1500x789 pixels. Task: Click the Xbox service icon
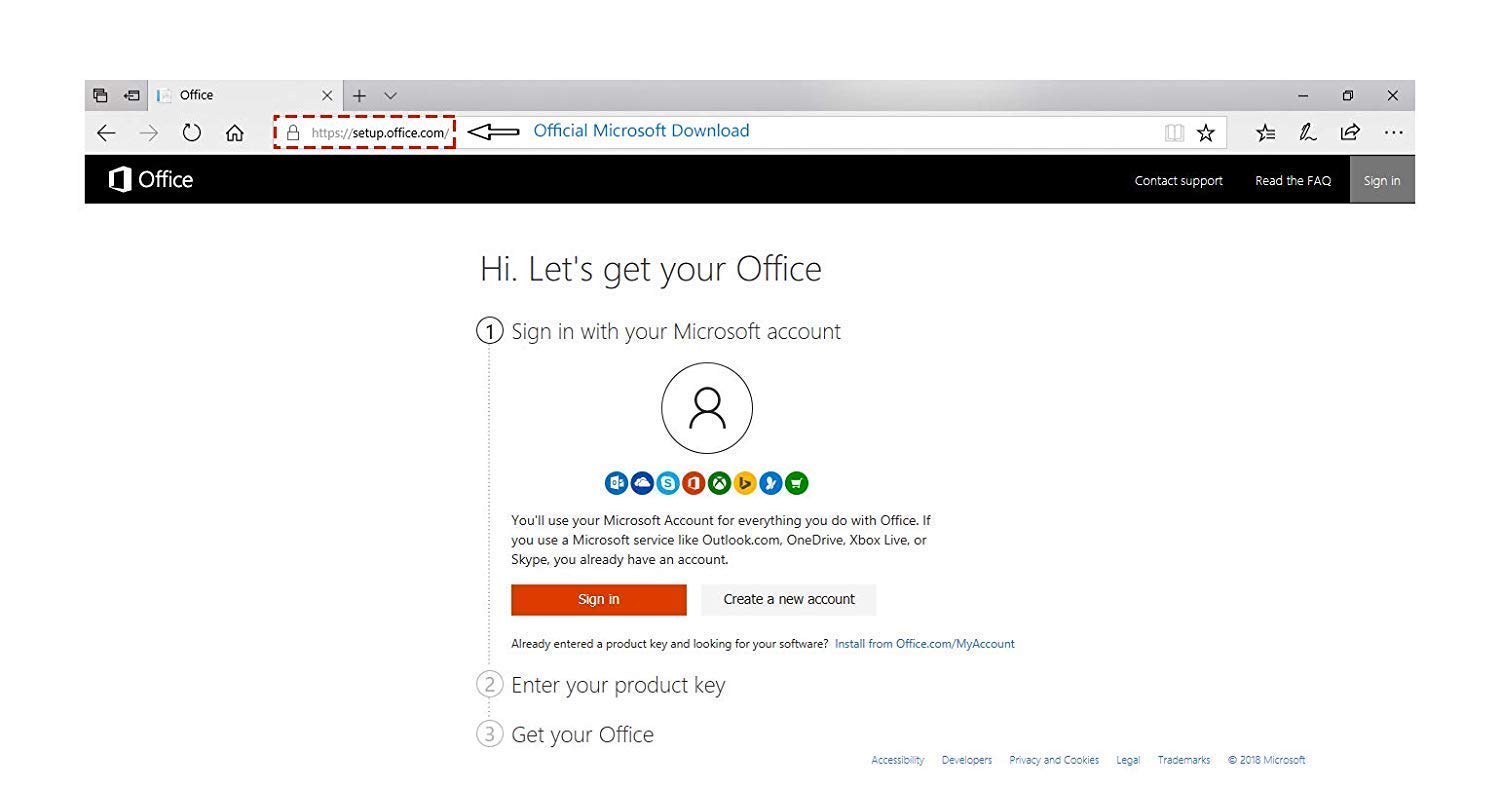click(x=719, y=484)
